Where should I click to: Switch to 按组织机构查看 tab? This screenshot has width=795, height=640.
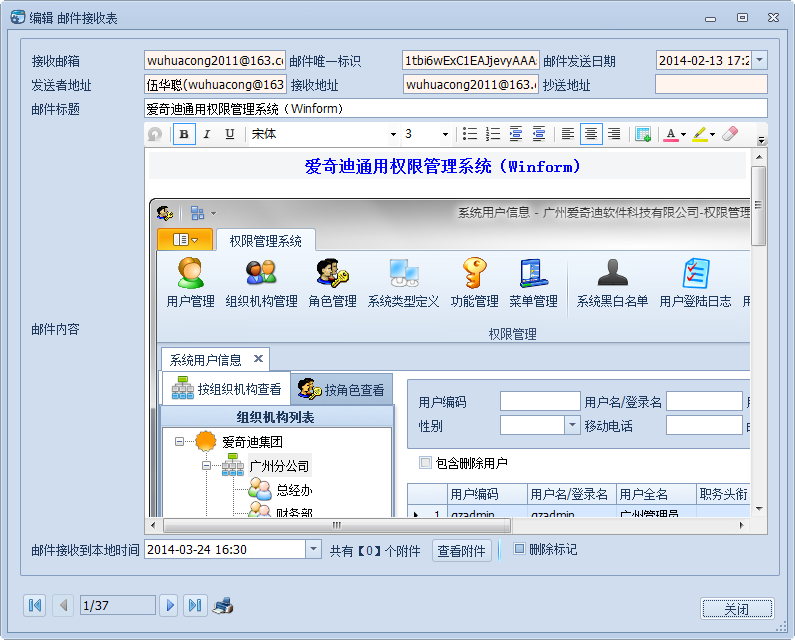pyautogui.click(x=227, y=389)
